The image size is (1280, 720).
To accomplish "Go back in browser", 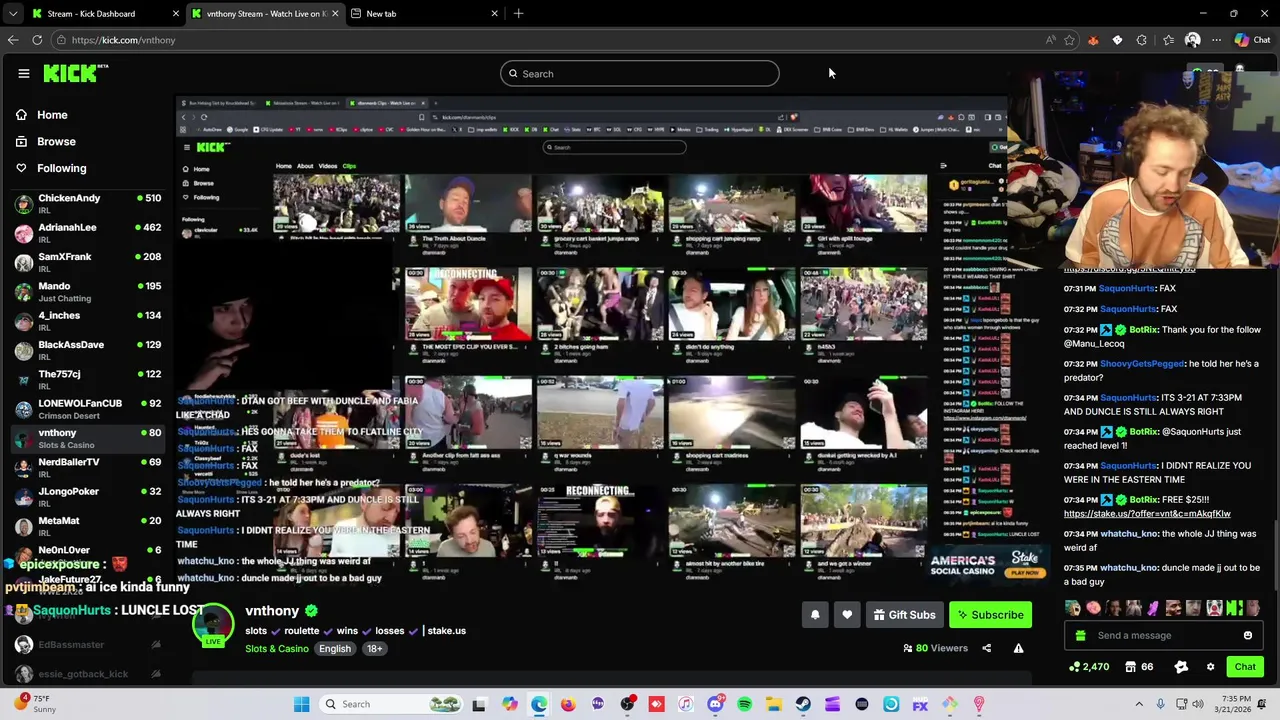I will point(13,40).
